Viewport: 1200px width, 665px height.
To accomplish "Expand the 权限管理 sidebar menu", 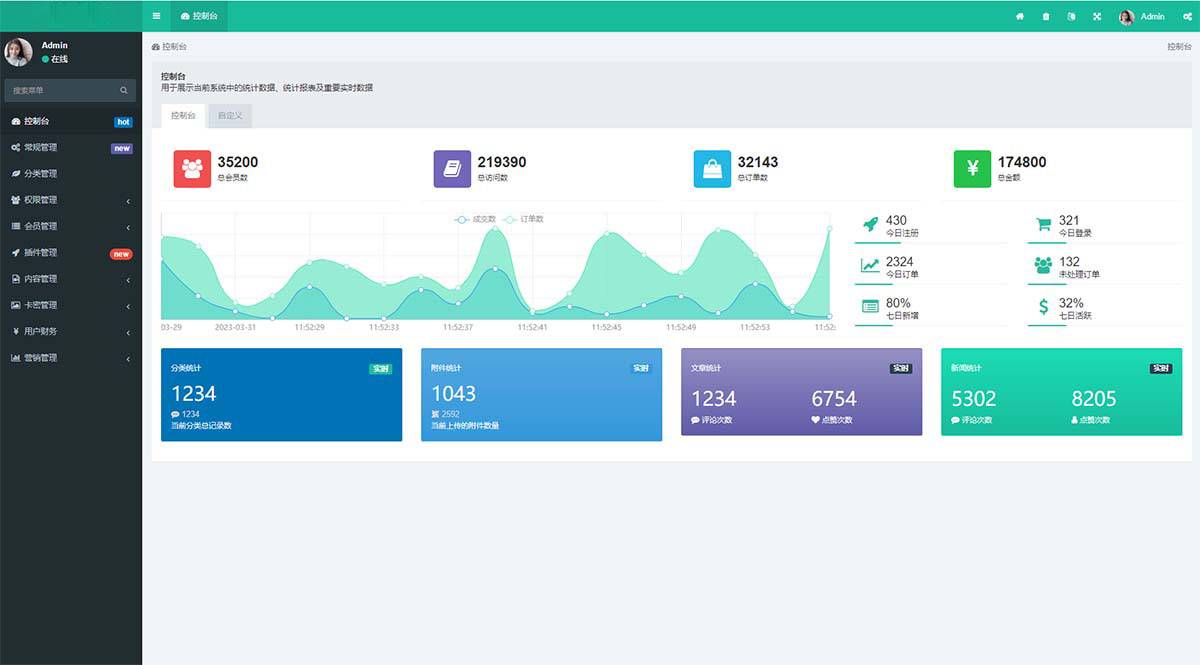I will coord(70,200).
